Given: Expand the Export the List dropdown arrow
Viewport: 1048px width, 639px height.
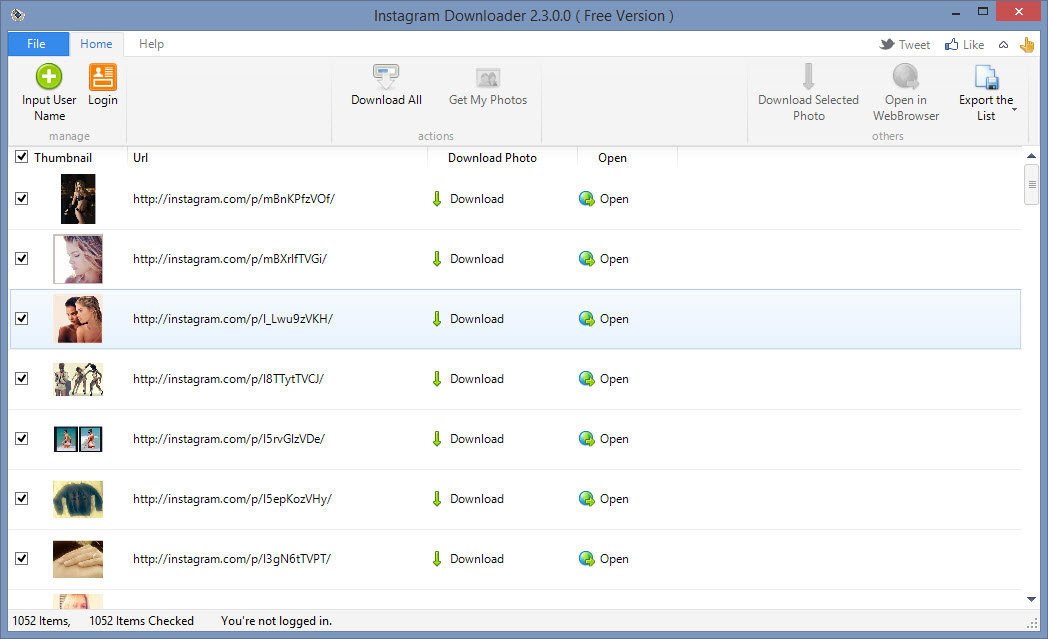Looking at the screenshot, I should (1015, 110).
